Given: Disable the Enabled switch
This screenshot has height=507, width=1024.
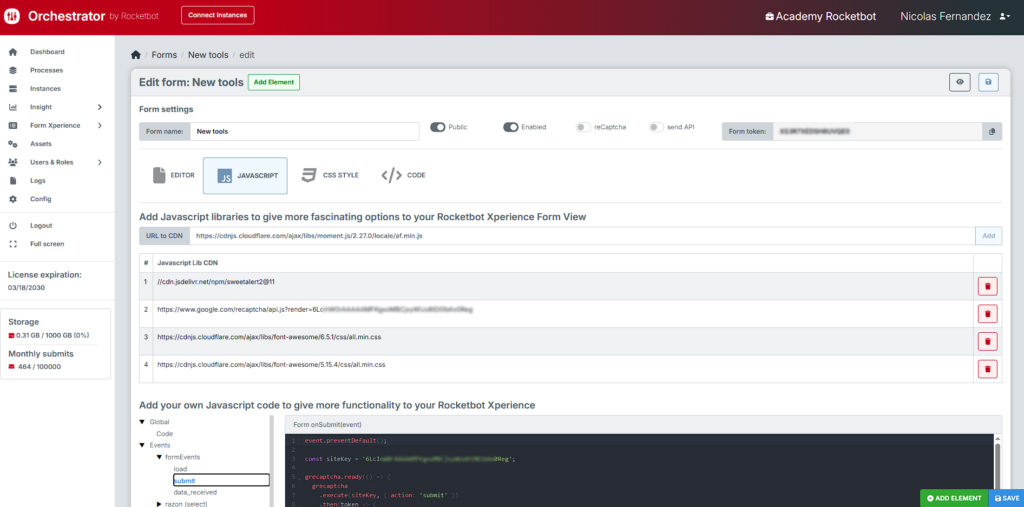Looking at the screenshot, I should (x=510, y=127).
